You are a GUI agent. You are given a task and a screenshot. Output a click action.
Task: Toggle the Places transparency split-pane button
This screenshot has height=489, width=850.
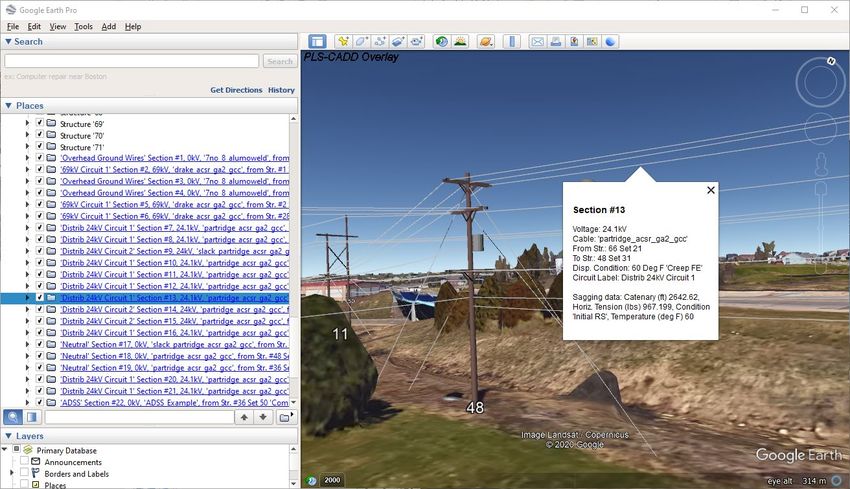(32, 417)
